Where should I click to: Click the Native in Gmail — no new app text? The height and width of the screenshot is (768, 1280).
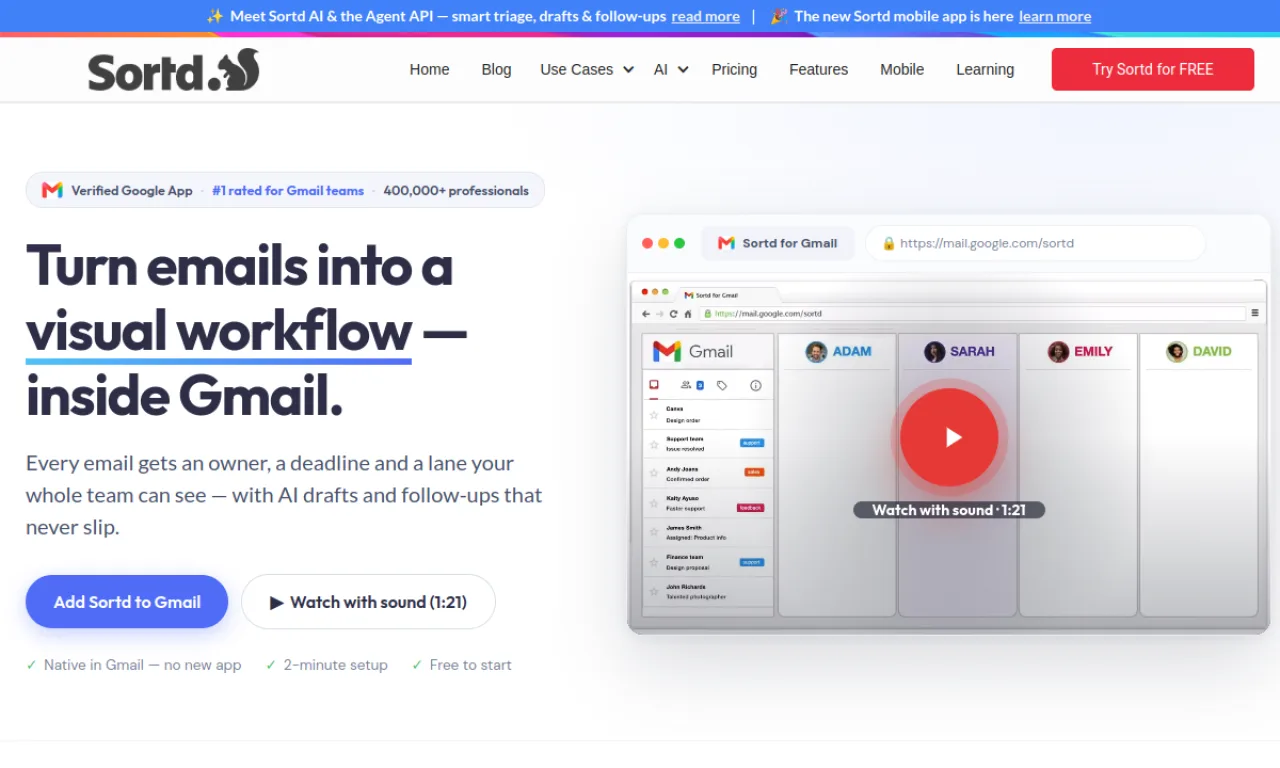143,665
